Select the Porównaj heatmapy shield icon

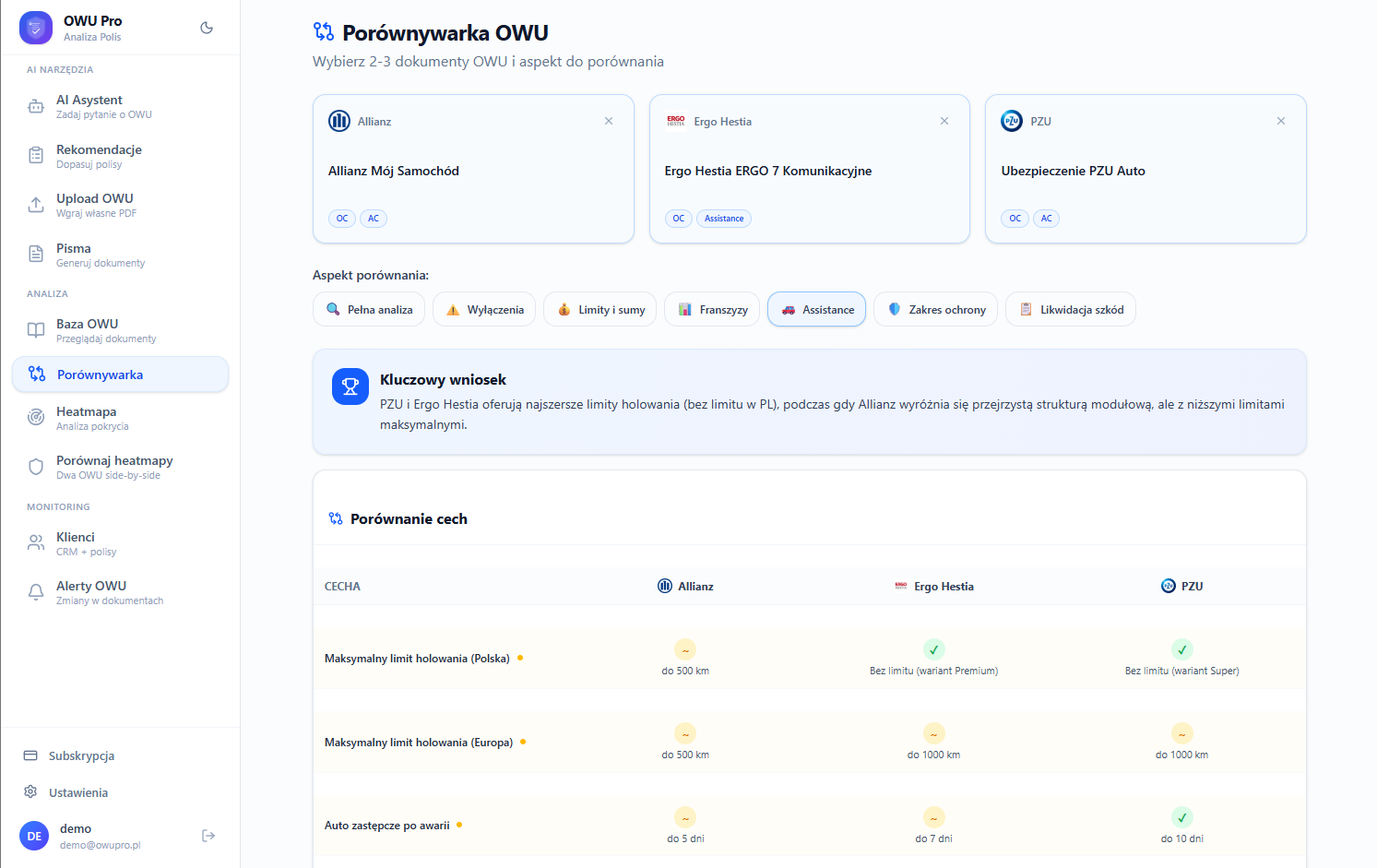pyautogui.click(x=35, y=466)
